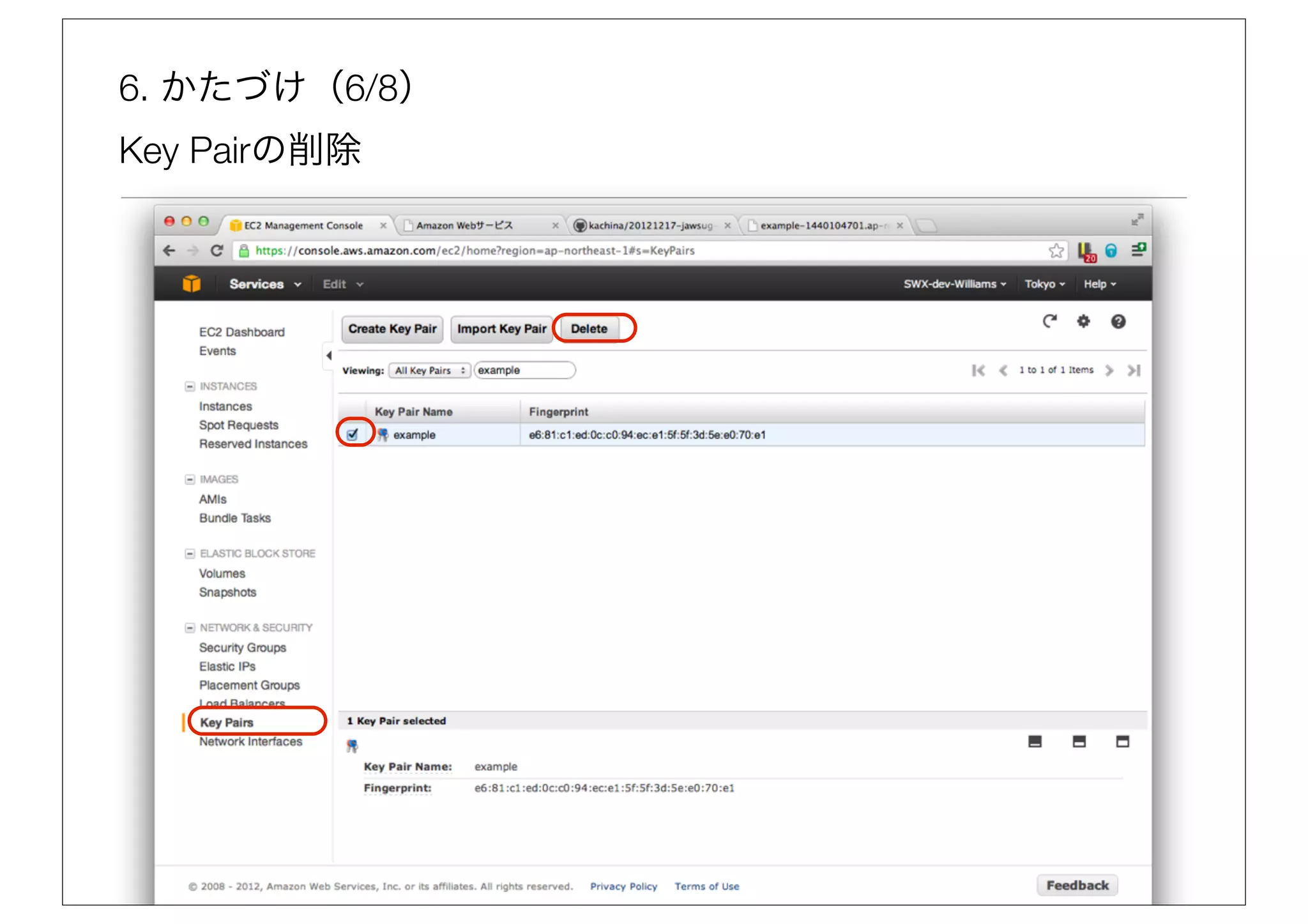The image size is (1308, 924).
Task: Collapse the INSTANCES section
Action: tap(190, 386)
